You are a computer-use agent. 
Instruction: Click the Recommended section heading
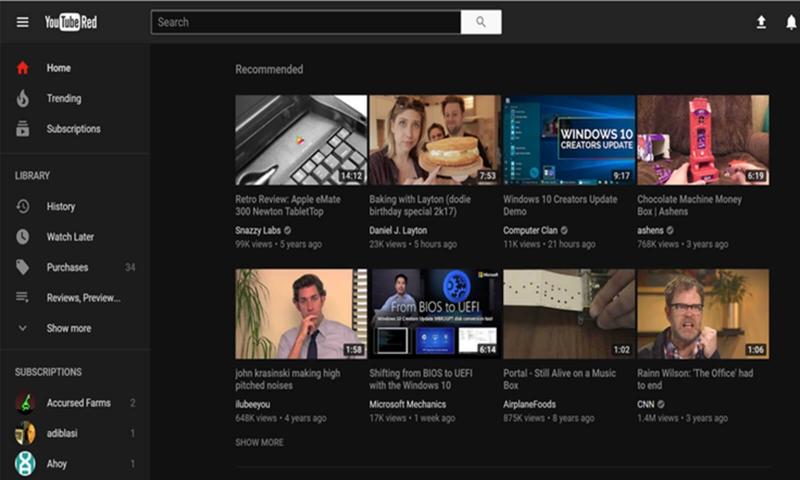click(269, 69)
